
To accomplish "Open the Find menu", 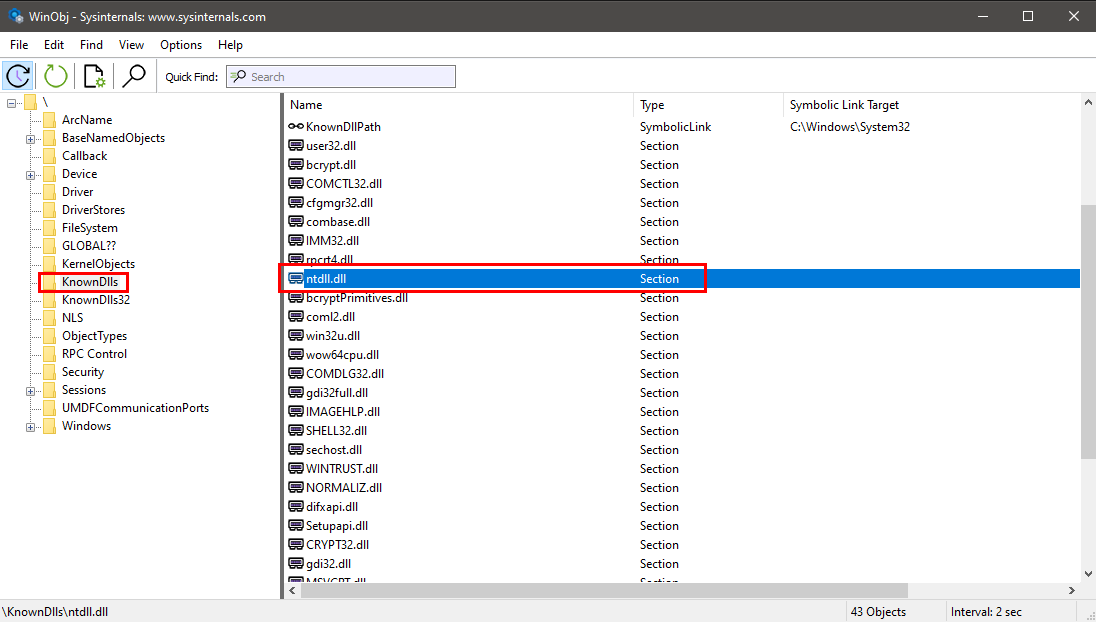I will click(x=91, y=45).
